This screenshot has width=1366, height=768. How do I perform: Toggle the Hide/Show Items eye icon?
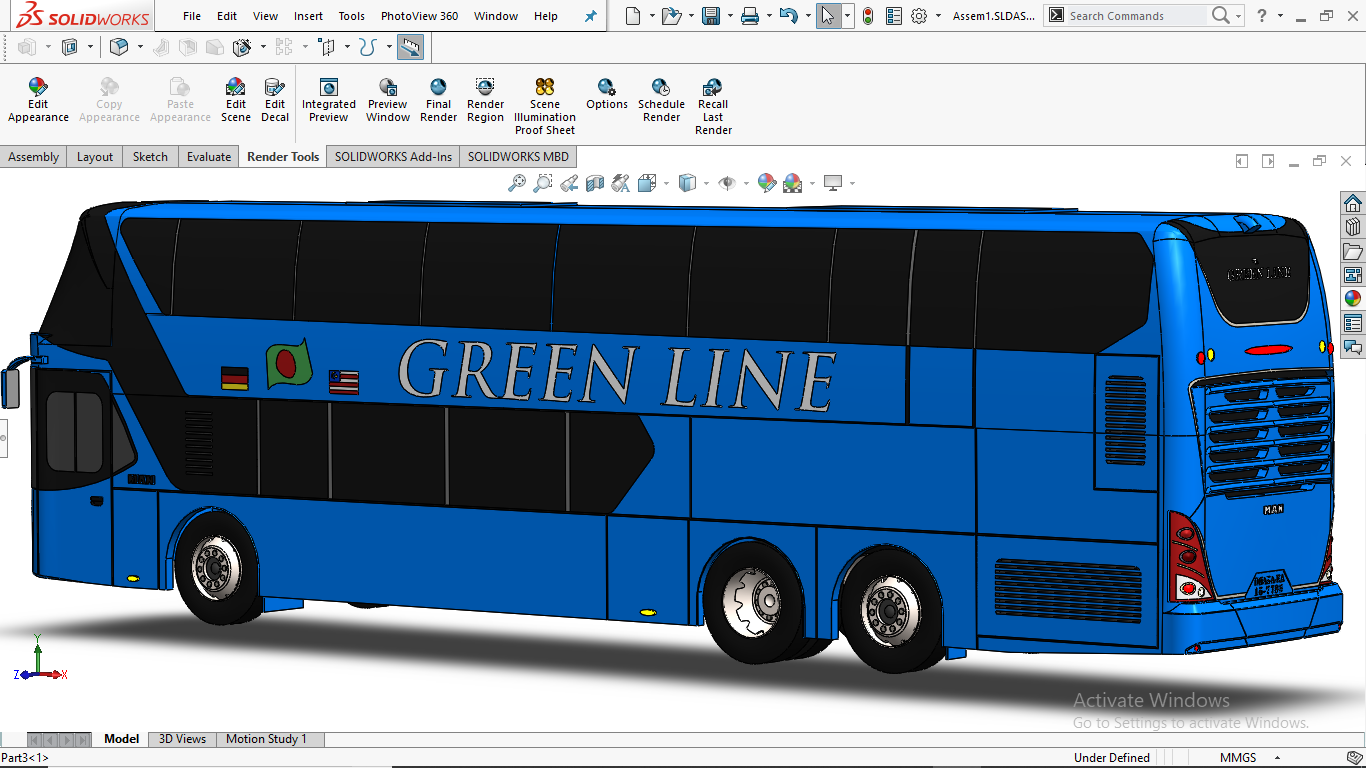click(727, 183)
